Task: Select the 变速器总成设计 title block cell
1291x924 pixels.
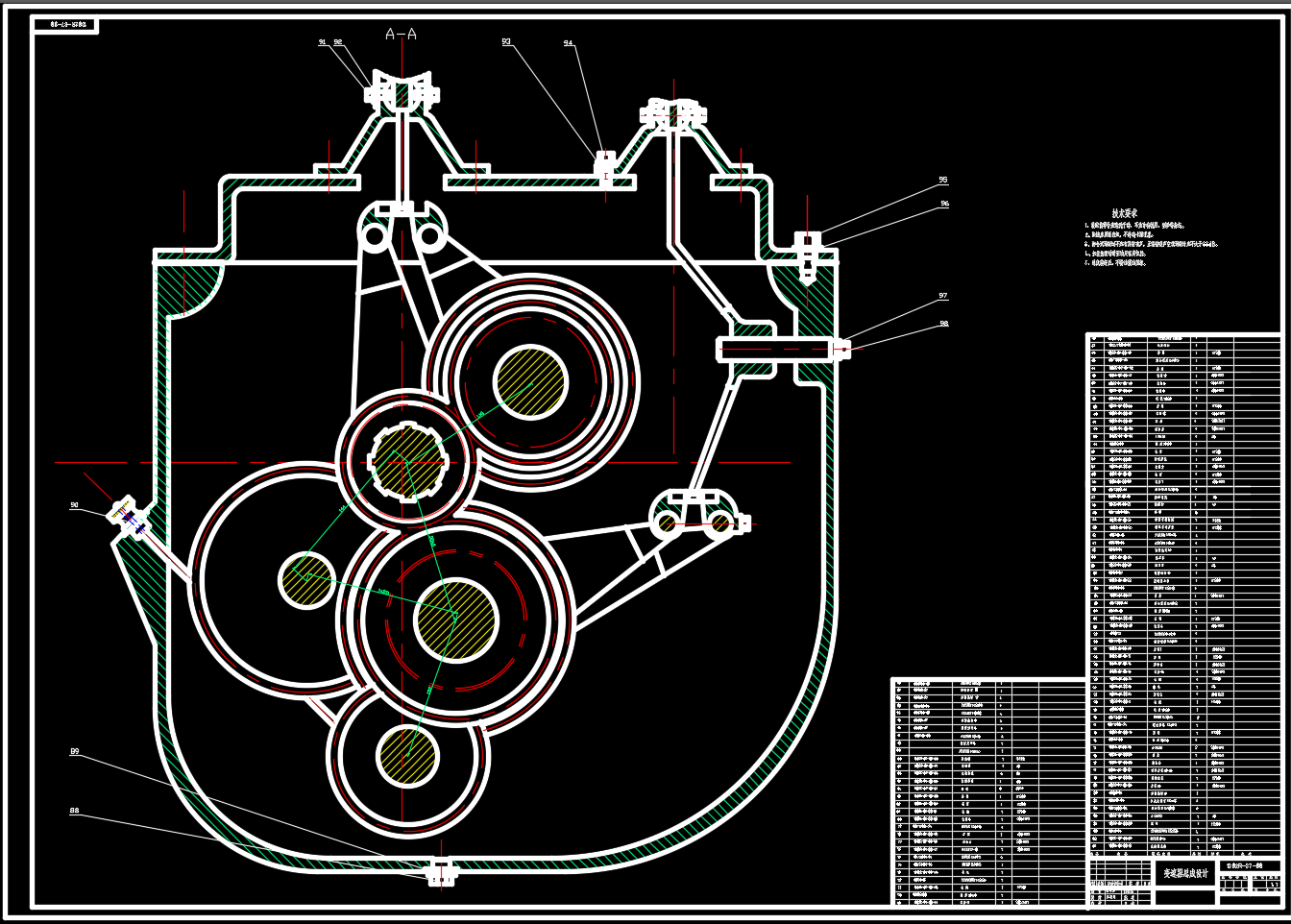Action: click(1185, 874)
